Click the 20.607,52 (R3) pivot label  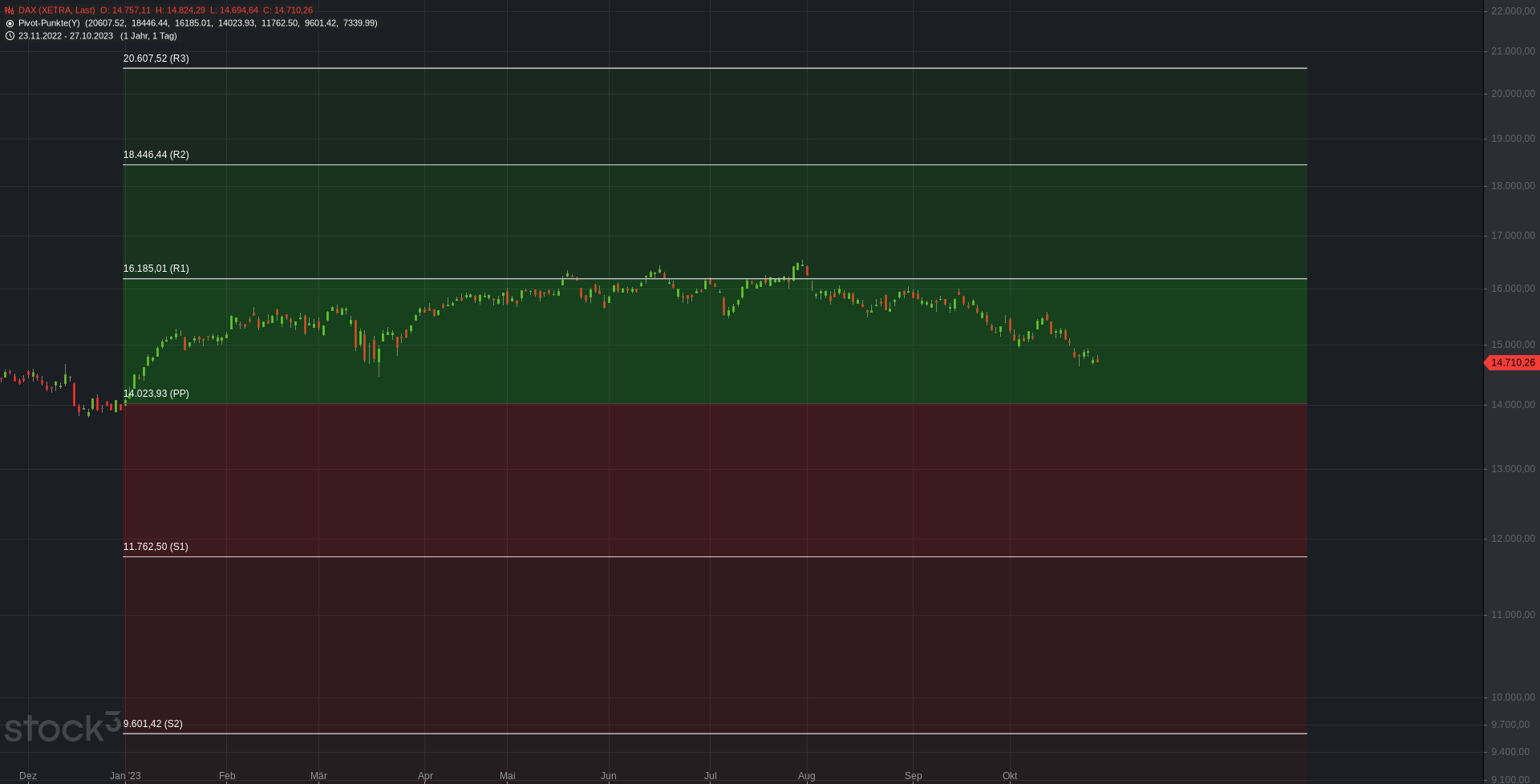click(x=156, y=59)
